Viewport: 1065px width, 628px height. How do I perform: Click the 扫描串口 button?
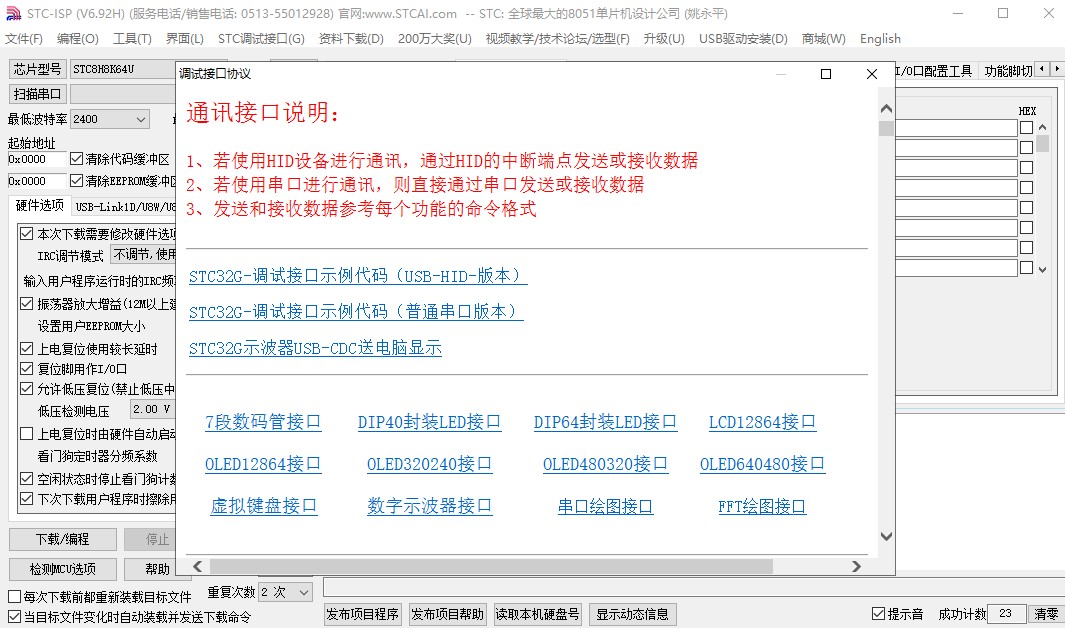click(x=37, y=94)
